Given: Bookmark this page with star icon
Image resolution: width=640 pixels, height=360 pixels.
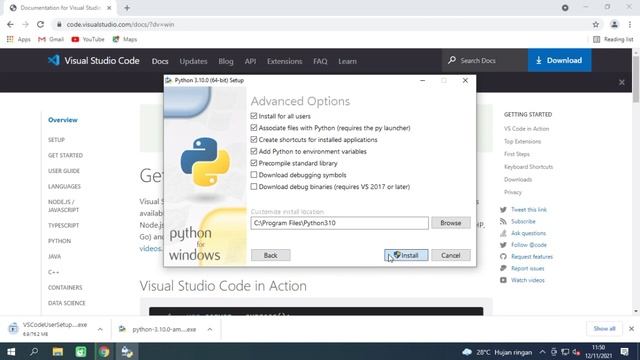Looking at the screenshot, I should pyautogui.click(x=596, y=24).
